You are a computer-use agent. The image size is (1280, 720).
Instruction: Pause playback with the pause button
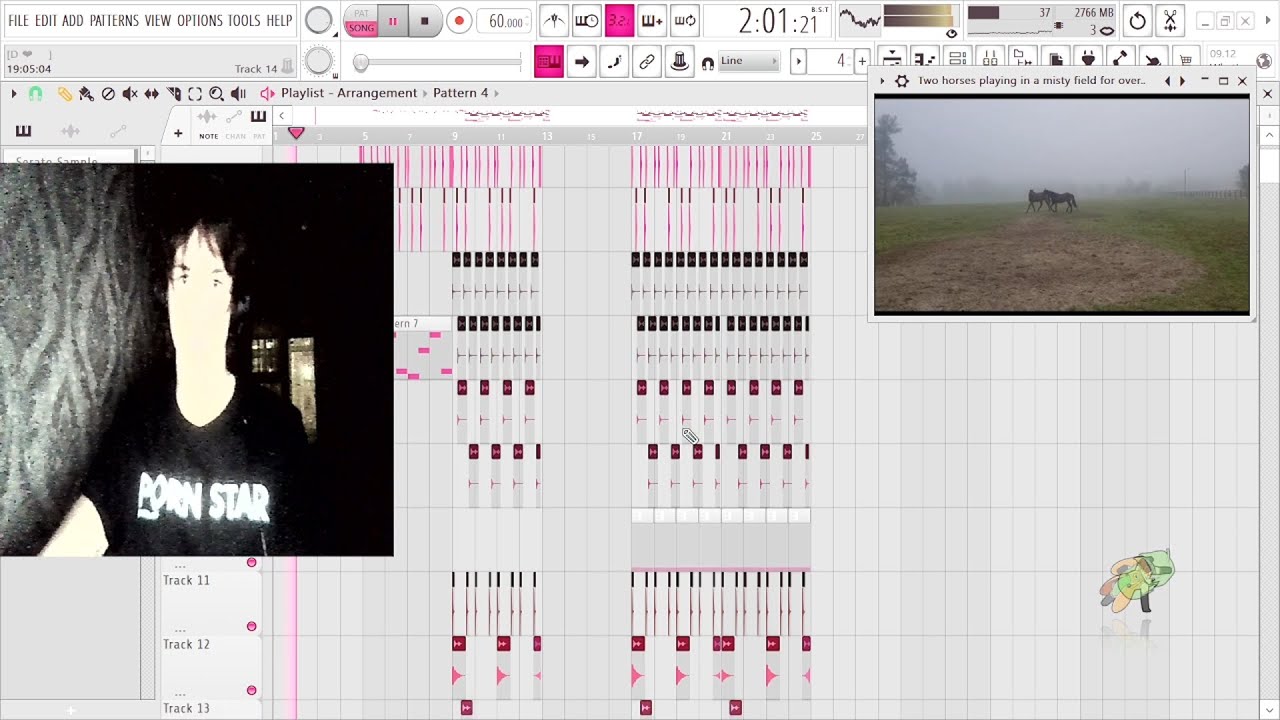[x=392, y=21]
